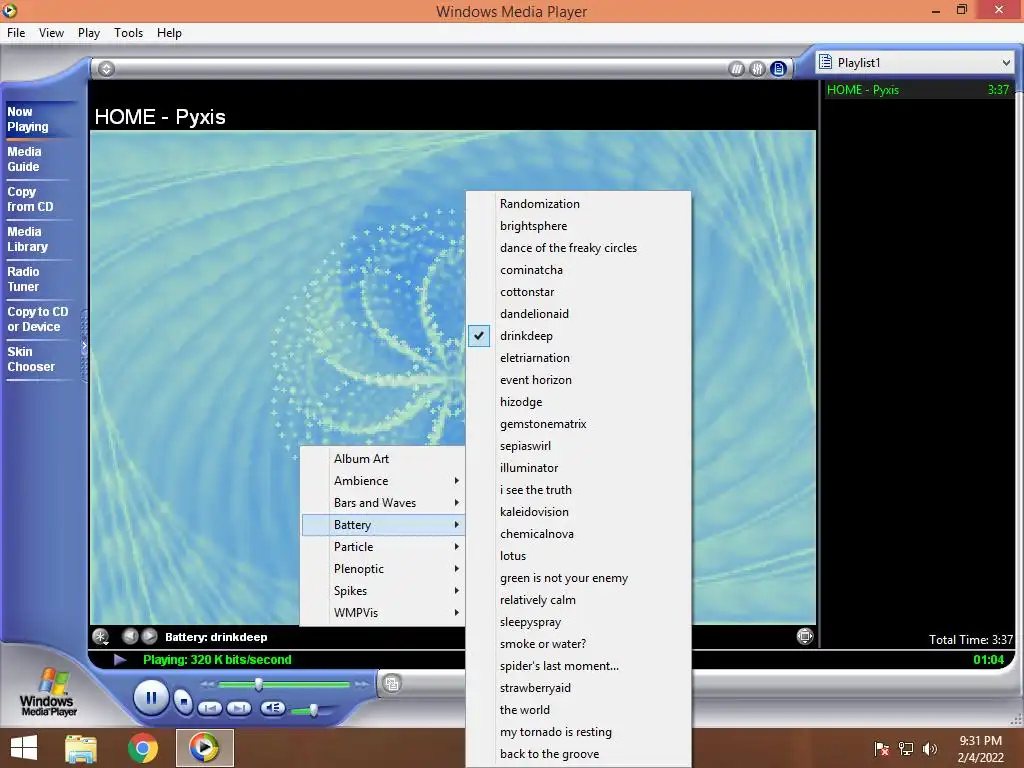Pick green is not your enemy
1024x768 pixels.
(x=579, y=578)
